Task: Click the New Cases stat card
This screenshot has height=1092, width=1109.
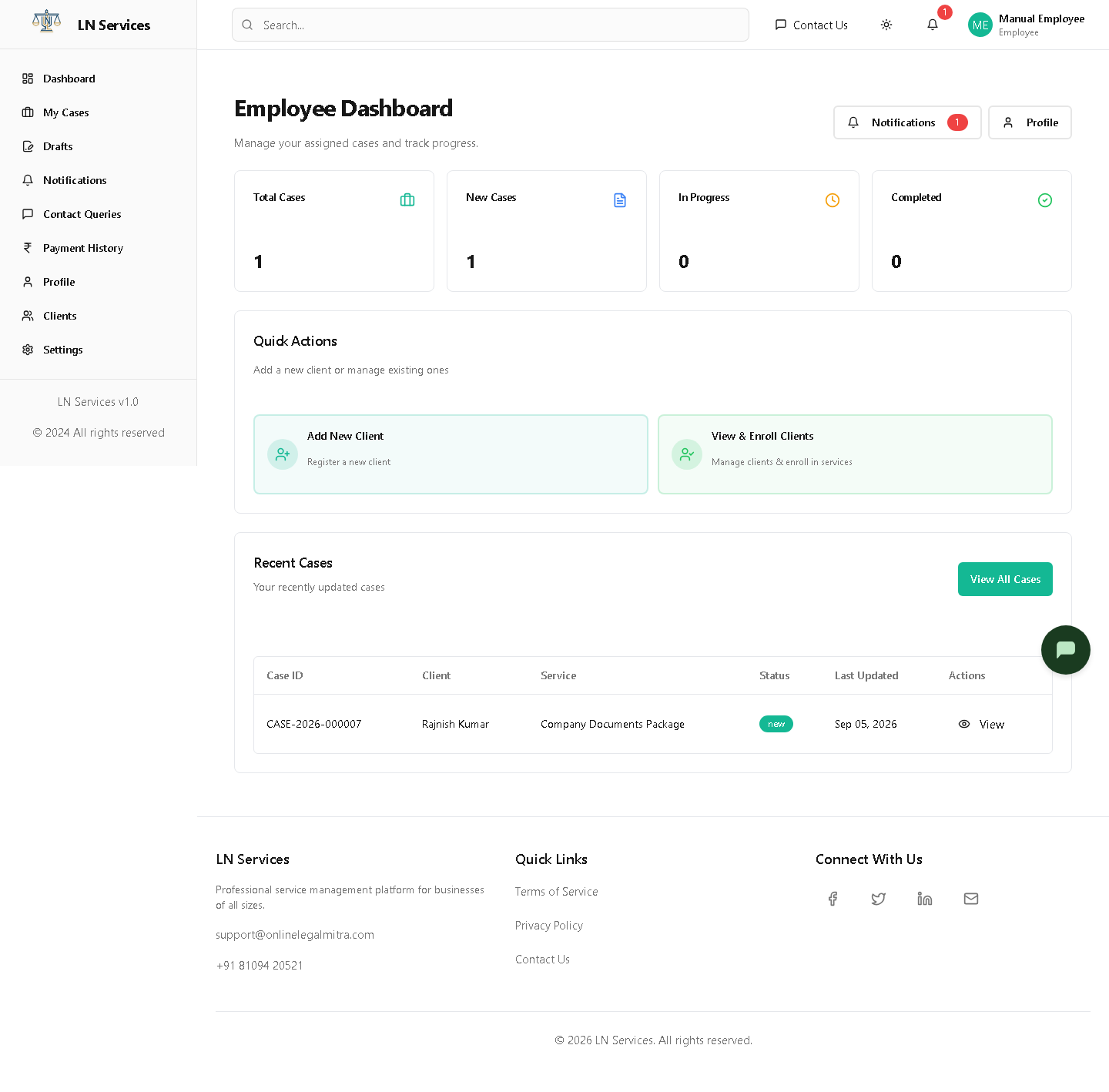Action: point(547,231)
